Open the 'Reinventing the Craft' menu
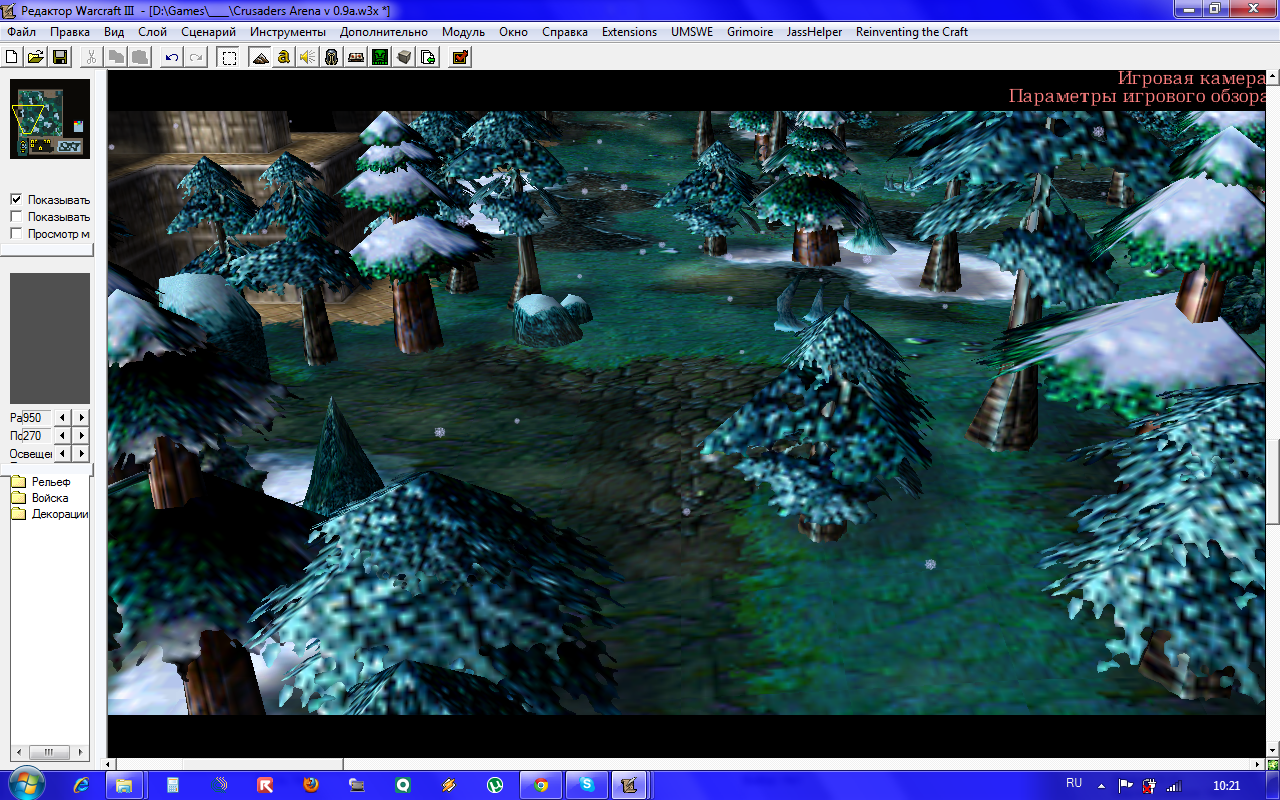 pyautogui.click(x=912, y=32)
